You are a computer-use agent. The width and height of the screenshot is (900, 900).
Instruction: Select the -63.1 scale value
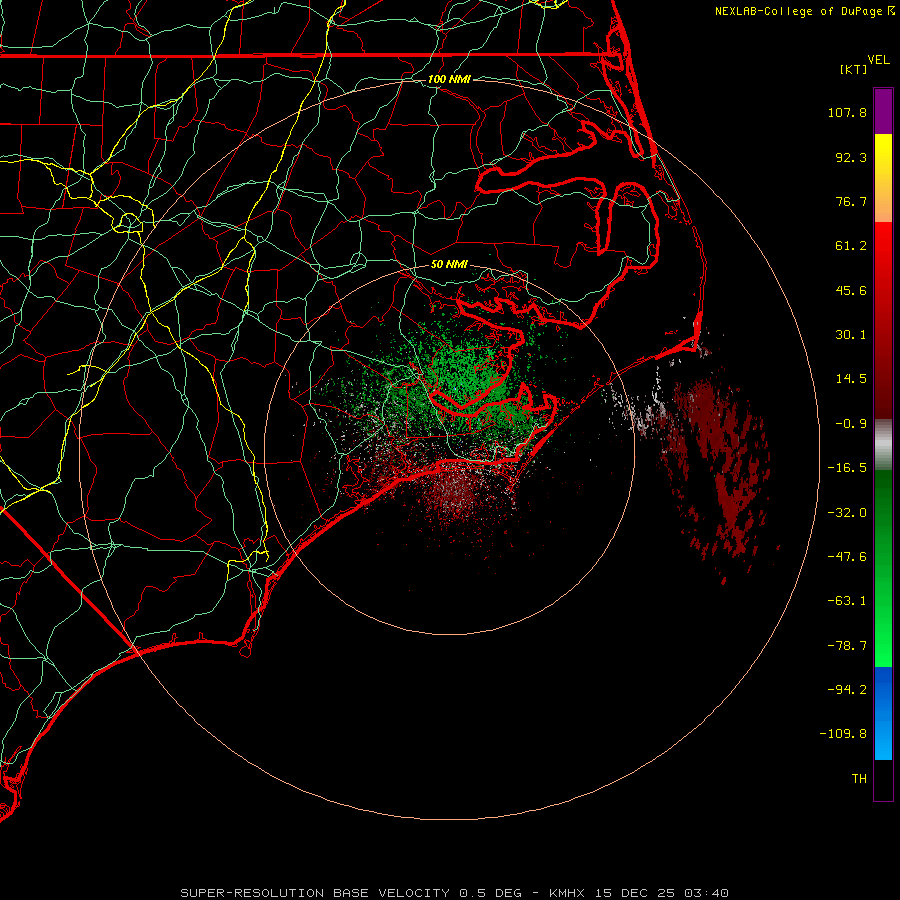click(847, 601)
